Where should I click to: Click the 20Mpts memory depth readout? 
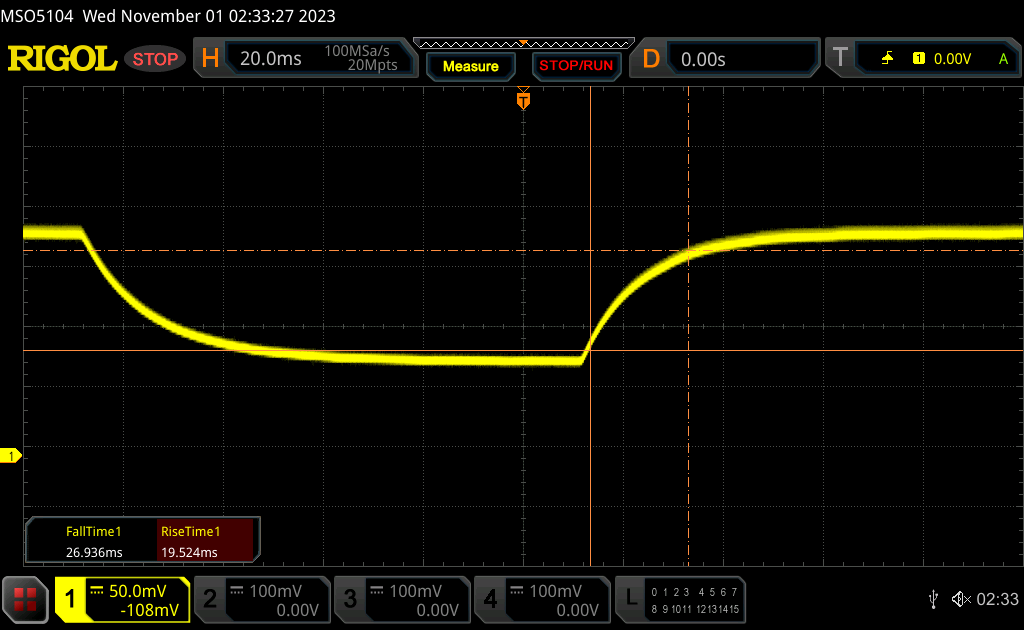pyautogui.click(x=372, y=65)
